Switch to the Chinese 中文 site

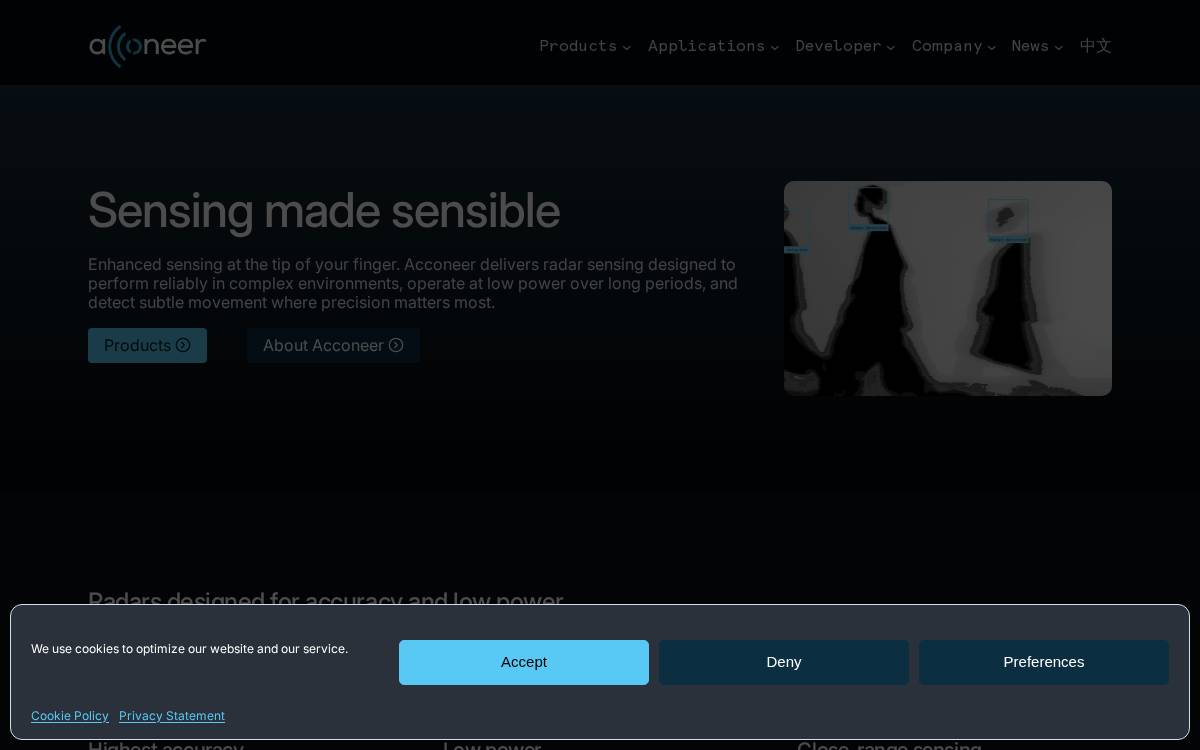1096,46
